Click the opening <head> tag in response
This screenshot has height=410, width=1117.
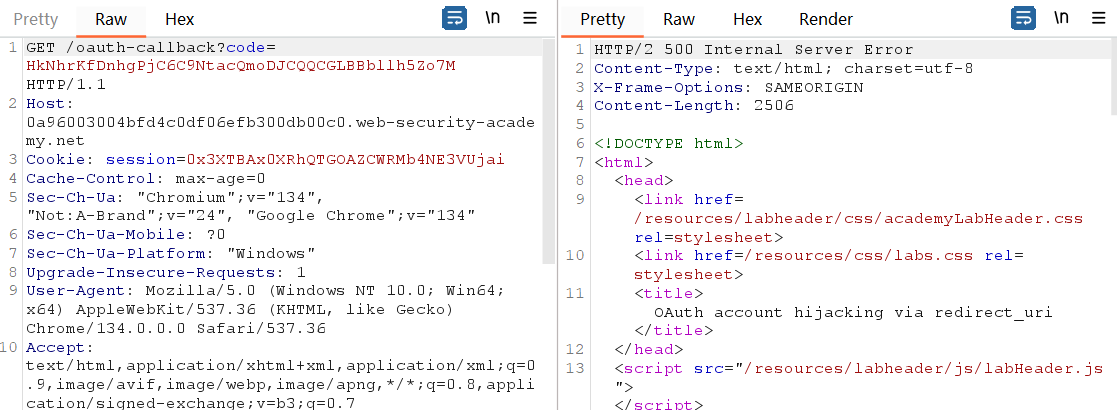[x=644, y=180]
